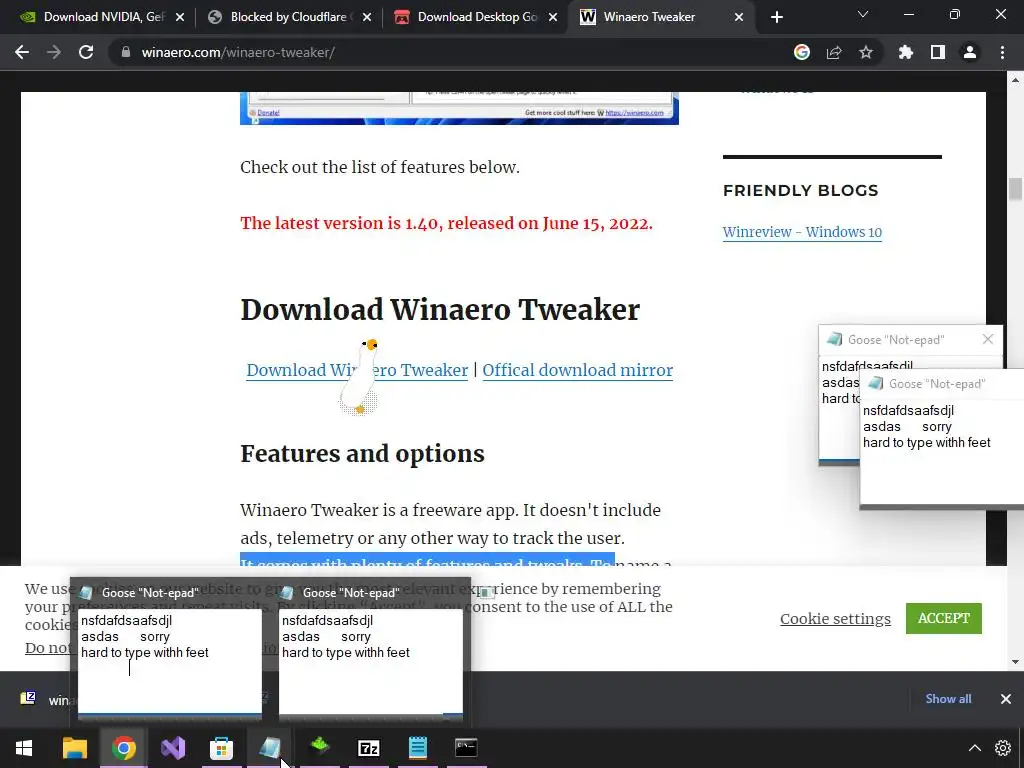Reload the Winaero page
The height and width of the screenshot is (768, 1024).
coord(86,52)
